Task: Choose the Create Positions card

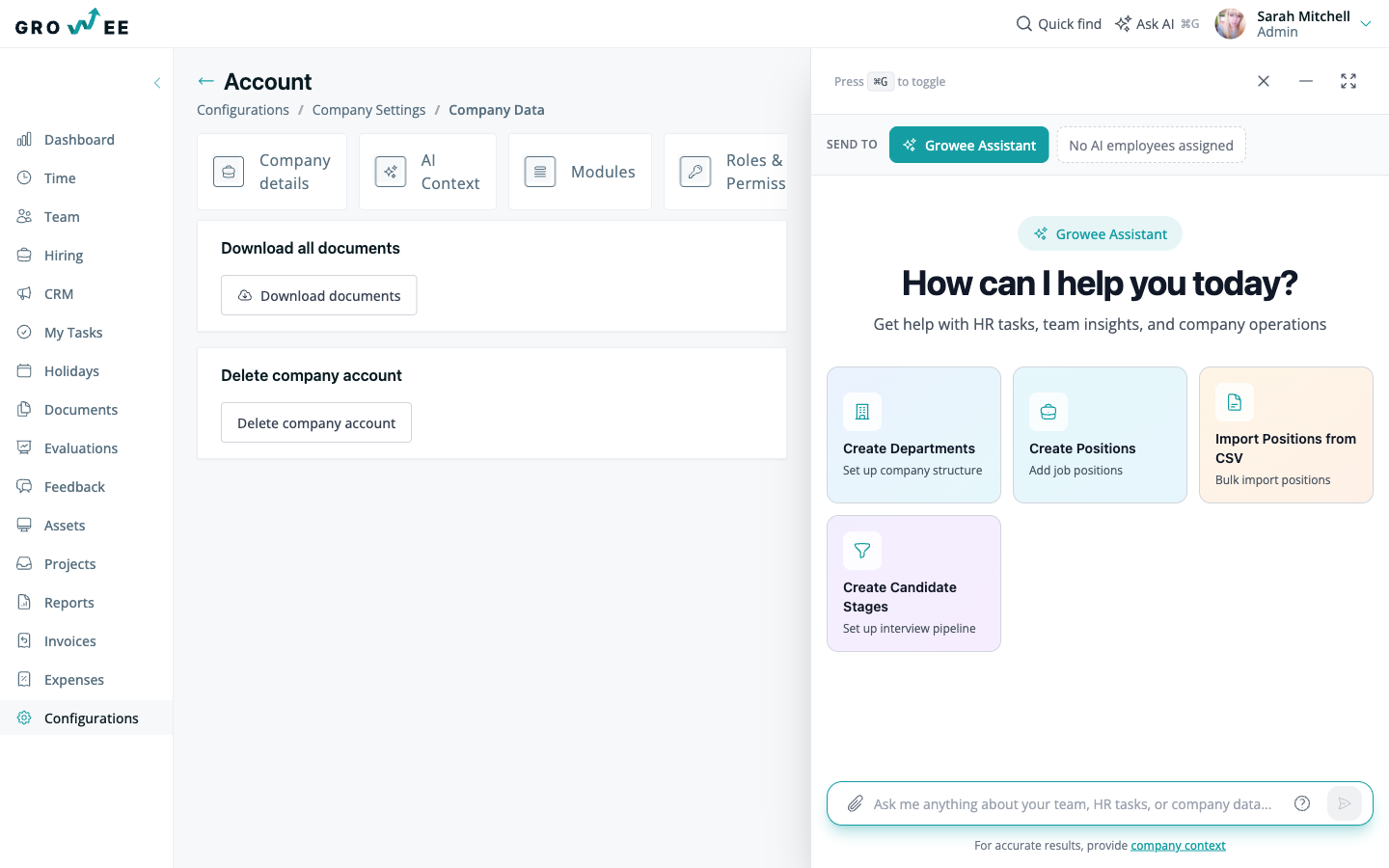Action: pyautogui.click(x=1100, y=435)
